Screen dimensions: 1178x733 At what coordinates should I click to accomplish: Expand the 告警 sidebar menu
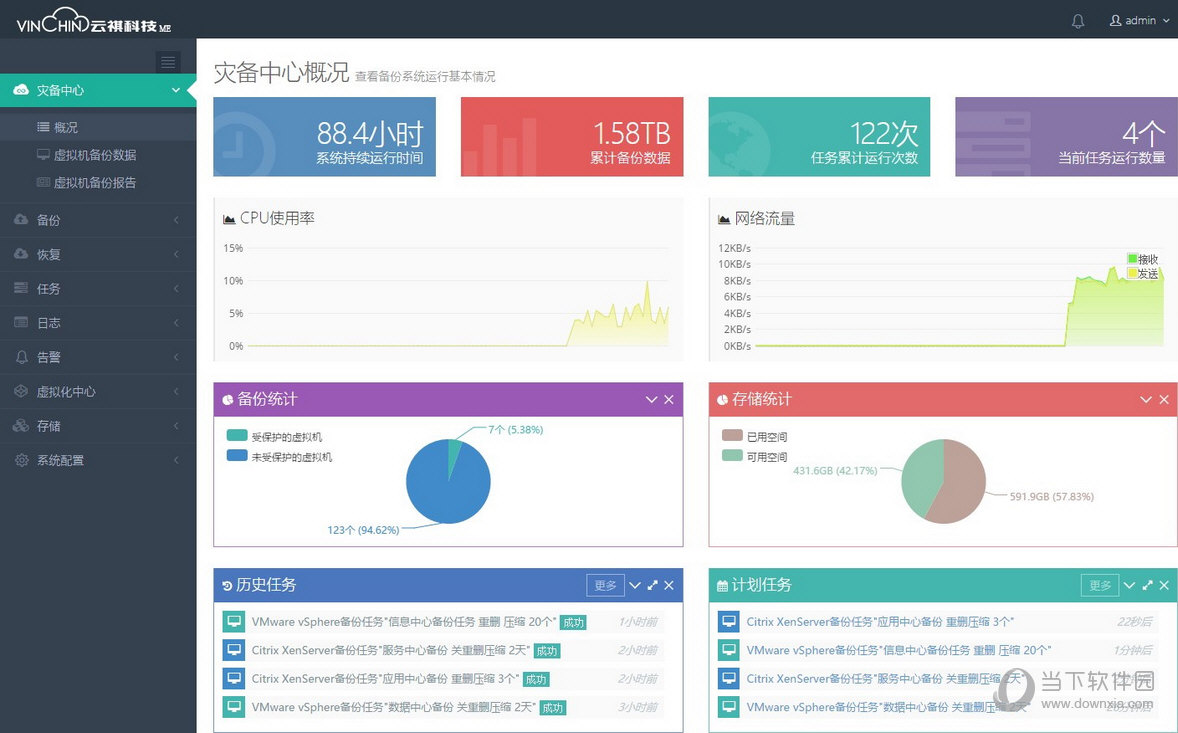pos(98,357)
